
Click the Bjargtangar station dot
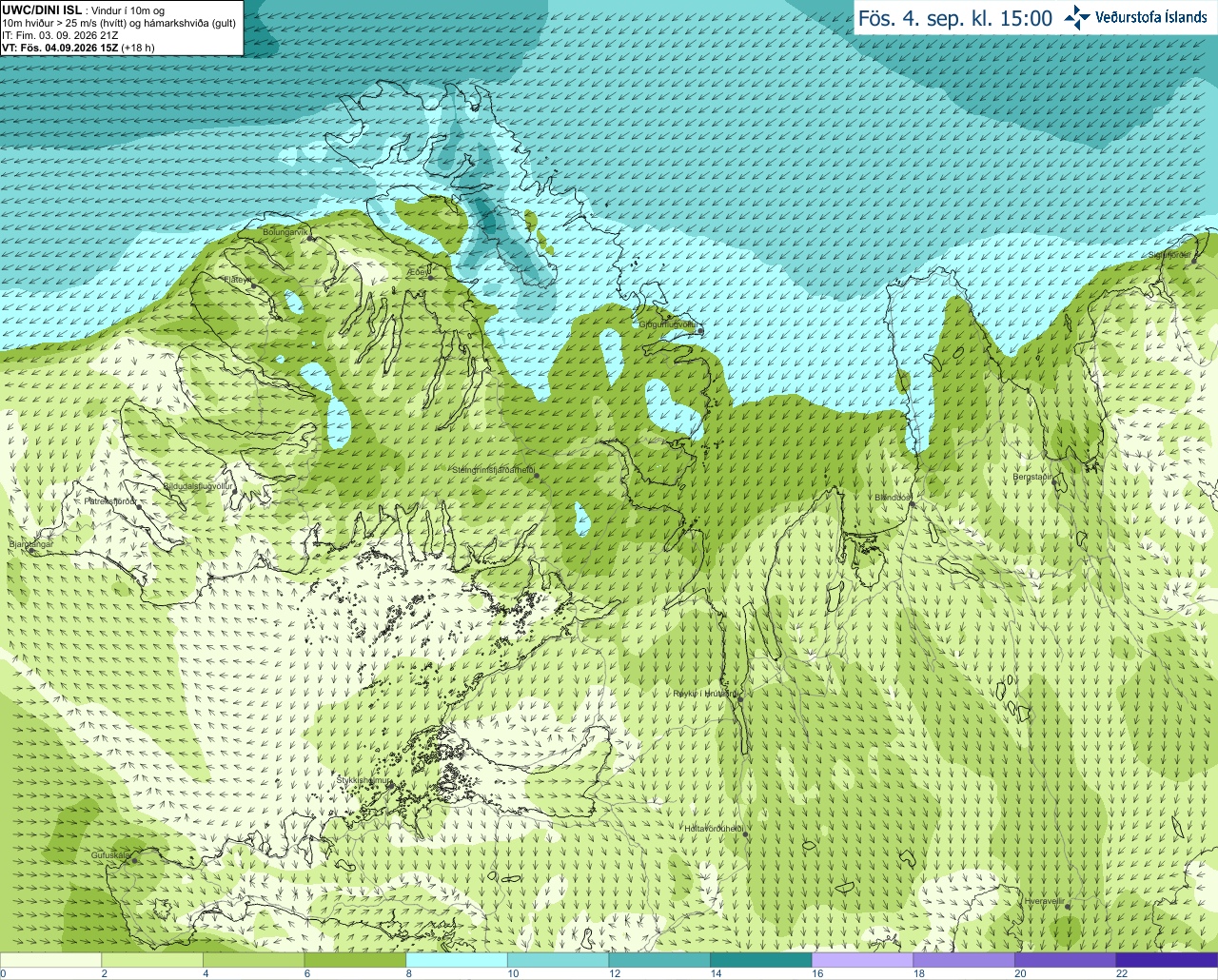(x=31, y=550)
